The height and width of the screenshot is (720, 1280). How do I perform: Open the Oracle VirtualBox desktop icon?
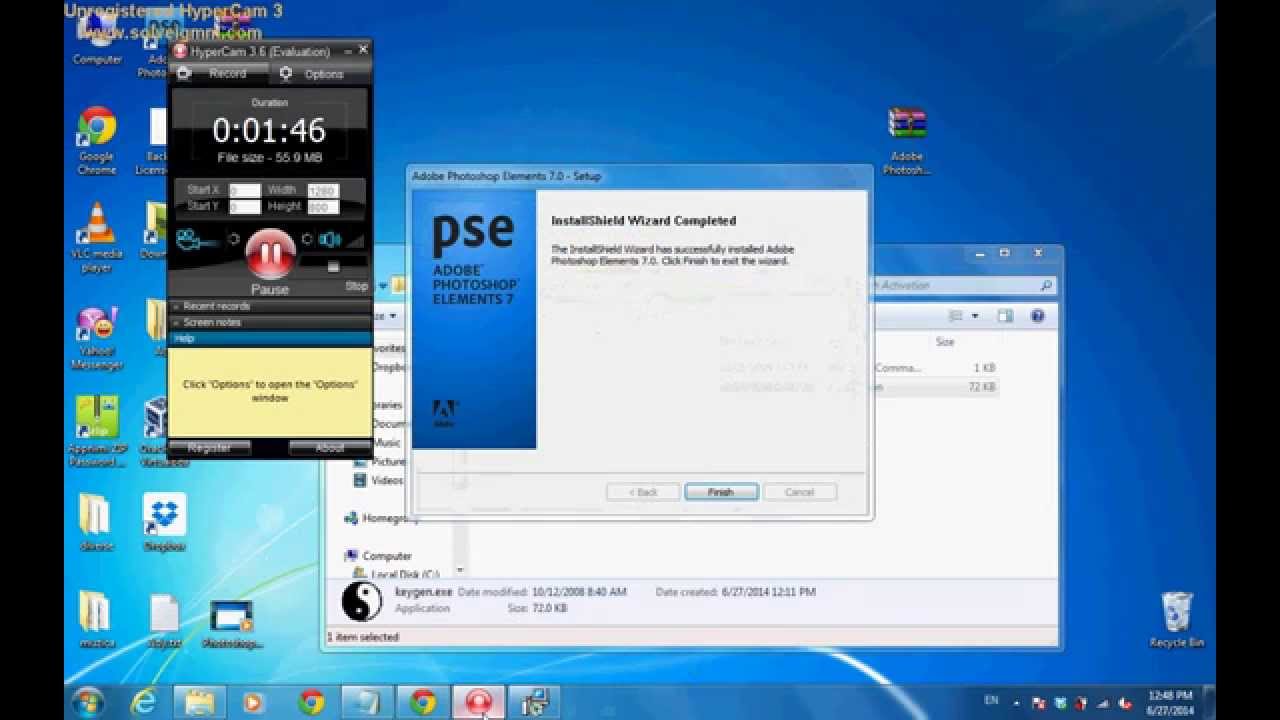pyautogui.click(x=157, y=432)
